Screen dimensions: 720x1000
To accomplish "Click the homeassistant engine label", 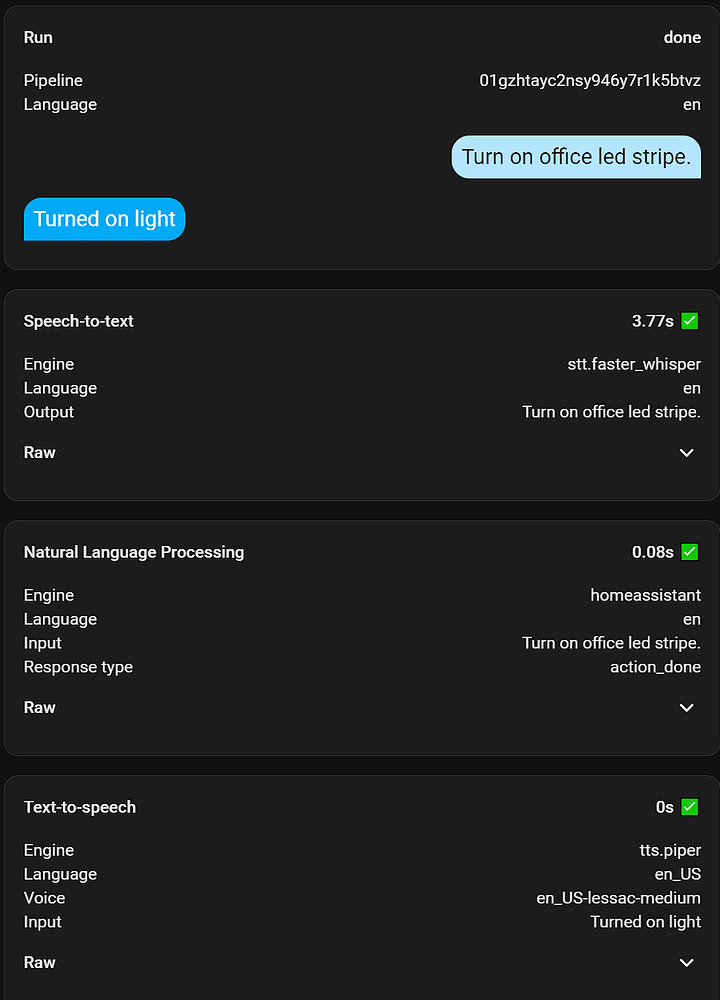I will coord(645,595).
